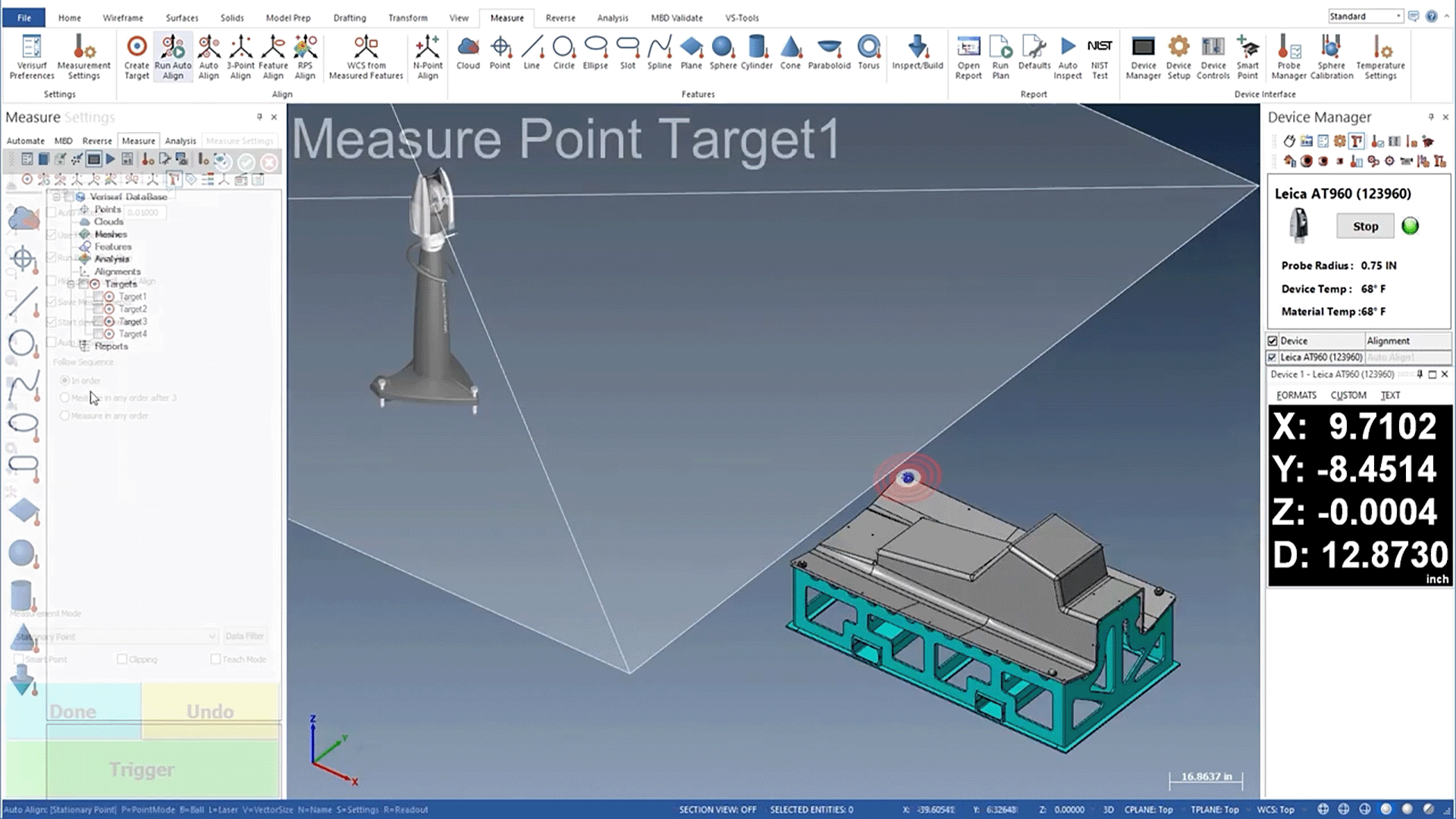The image size is (1456, 819).
Task: Click the Inspect/Build icon
Action: tap(918, 53)
